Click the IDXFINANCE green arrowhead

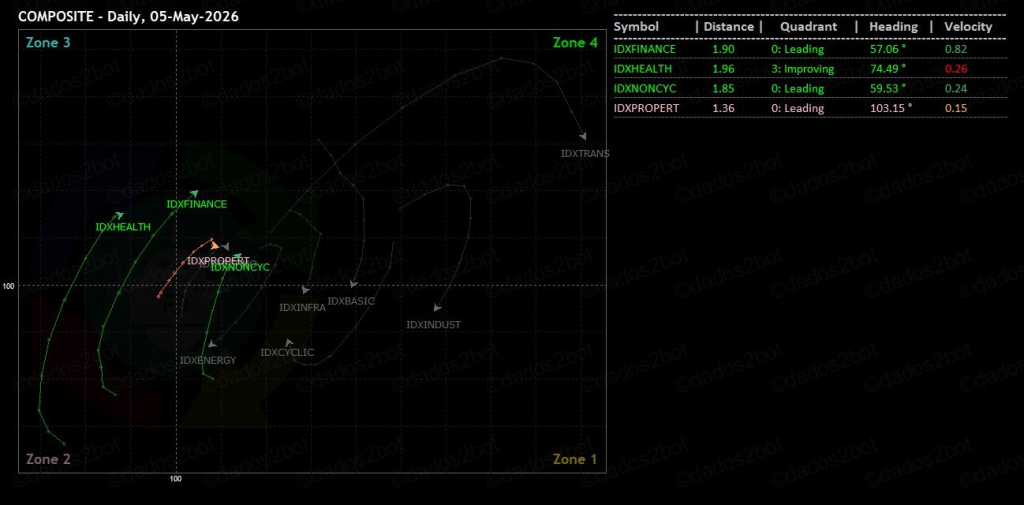click(x=194, y=193)
